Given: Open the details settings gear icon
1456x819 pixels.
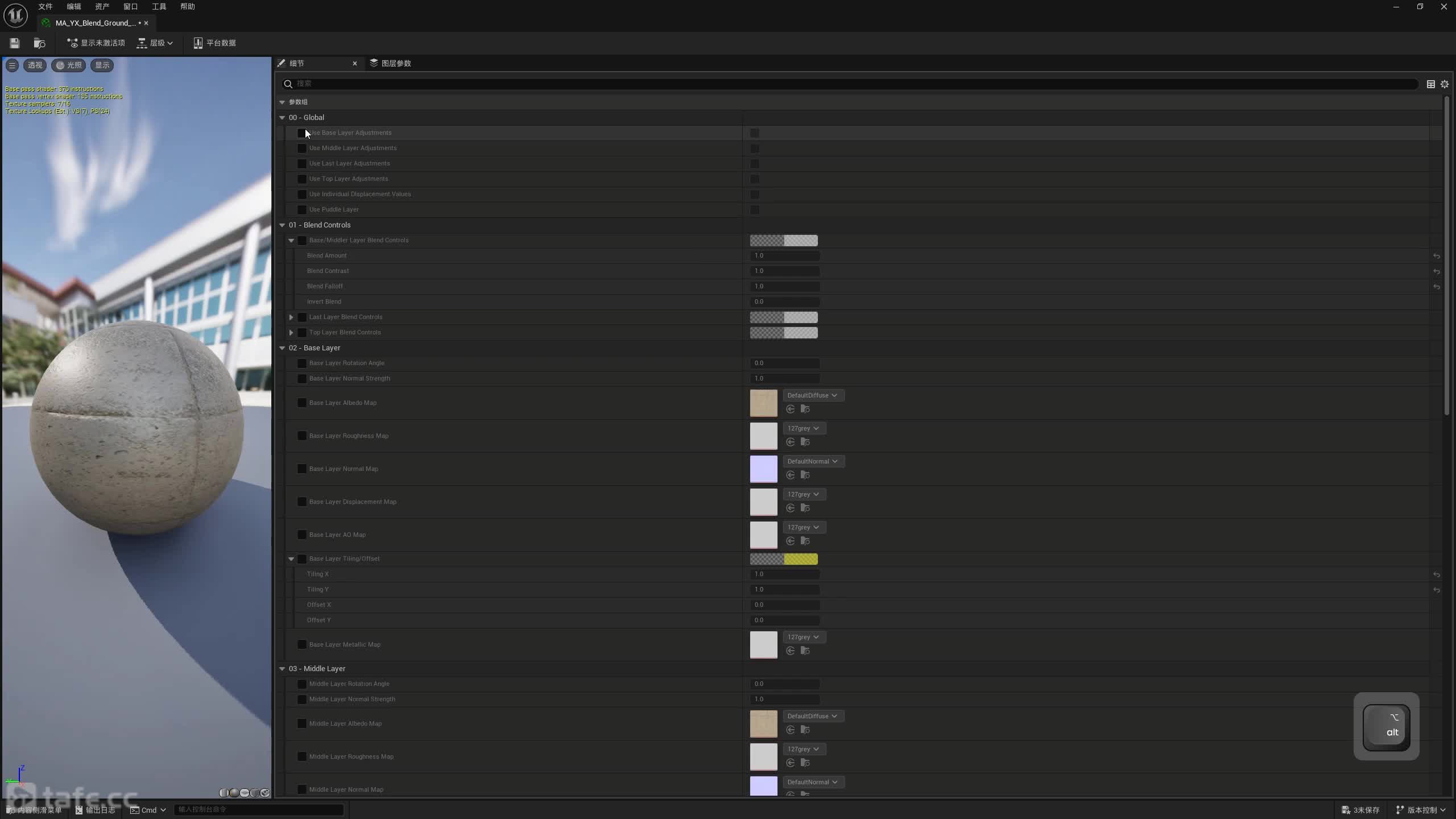Looking at the screenshot, I should (1445, 84).
